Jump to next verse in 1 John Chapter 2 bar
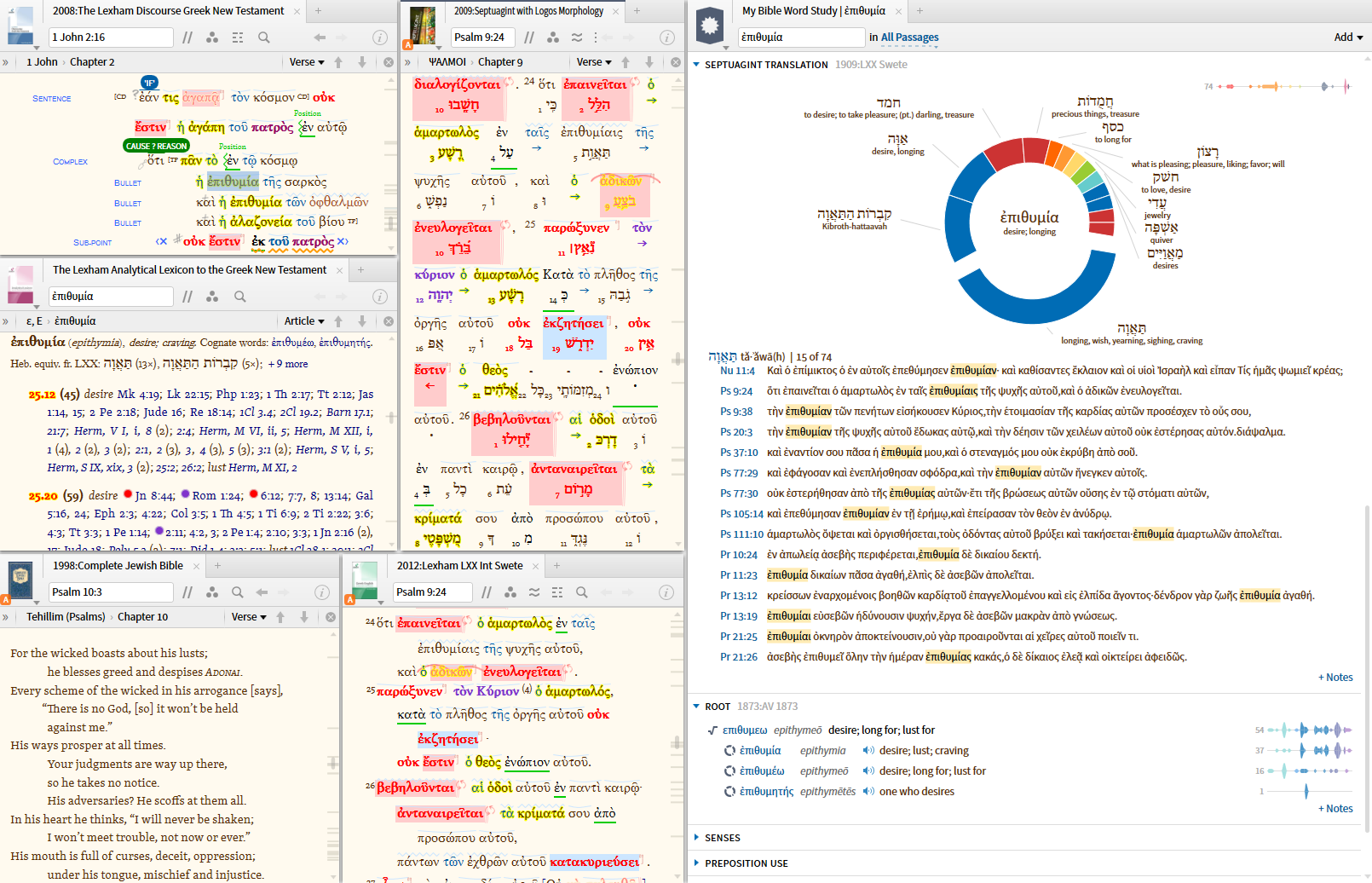 point(362,62)
